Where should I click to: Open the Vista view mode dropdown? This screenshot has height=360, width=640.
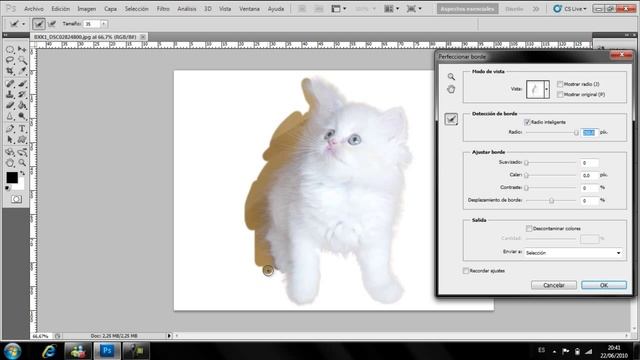coord(547,89)
